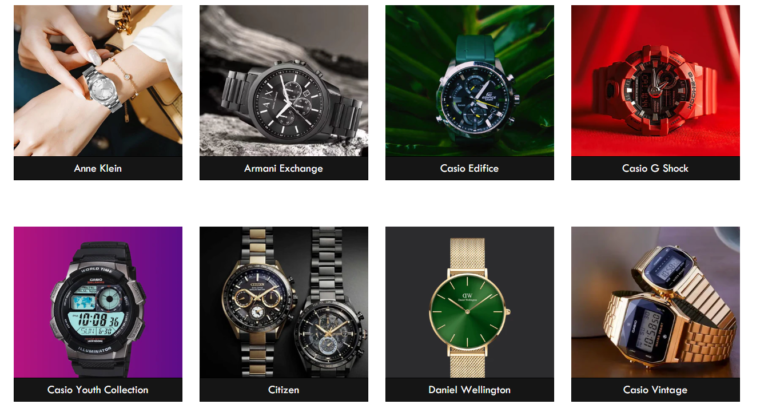Open the gold Casio Vintage watches image
The width and height of the screenshot is (768, 412).
point(655,302)
